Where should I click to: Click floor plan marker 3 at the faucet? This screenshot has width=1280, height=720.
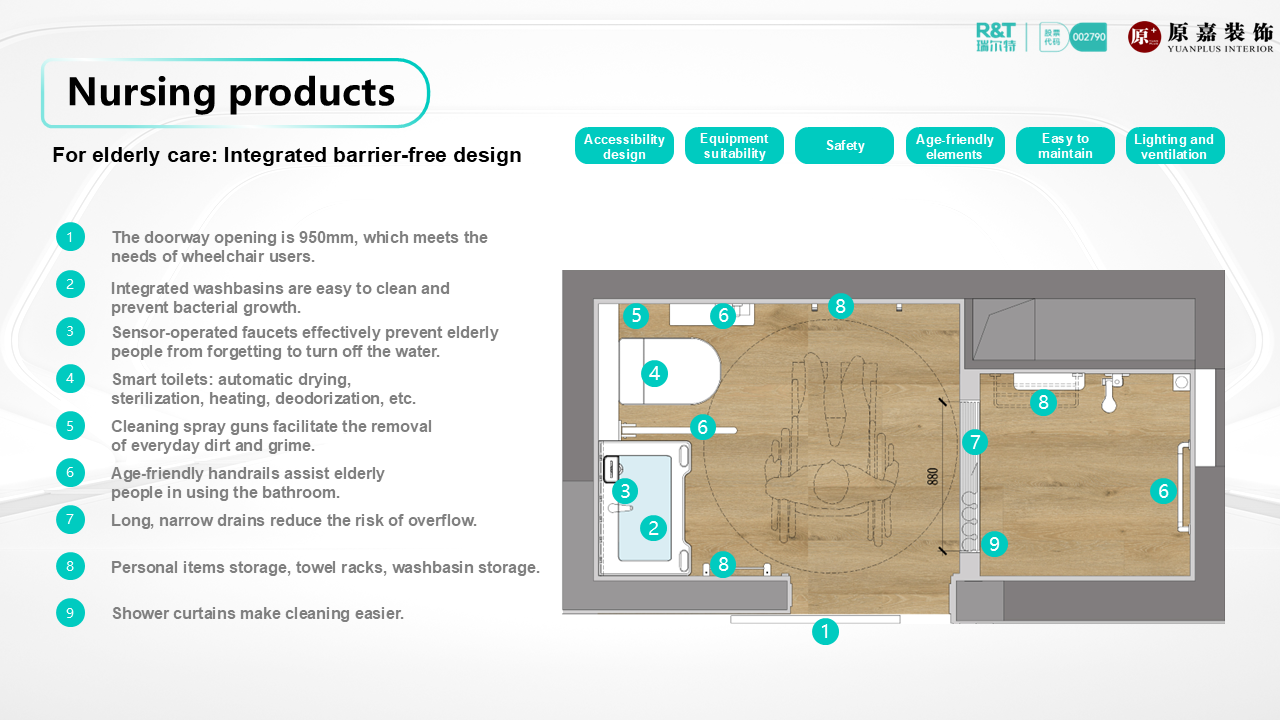tap(624, 491)
